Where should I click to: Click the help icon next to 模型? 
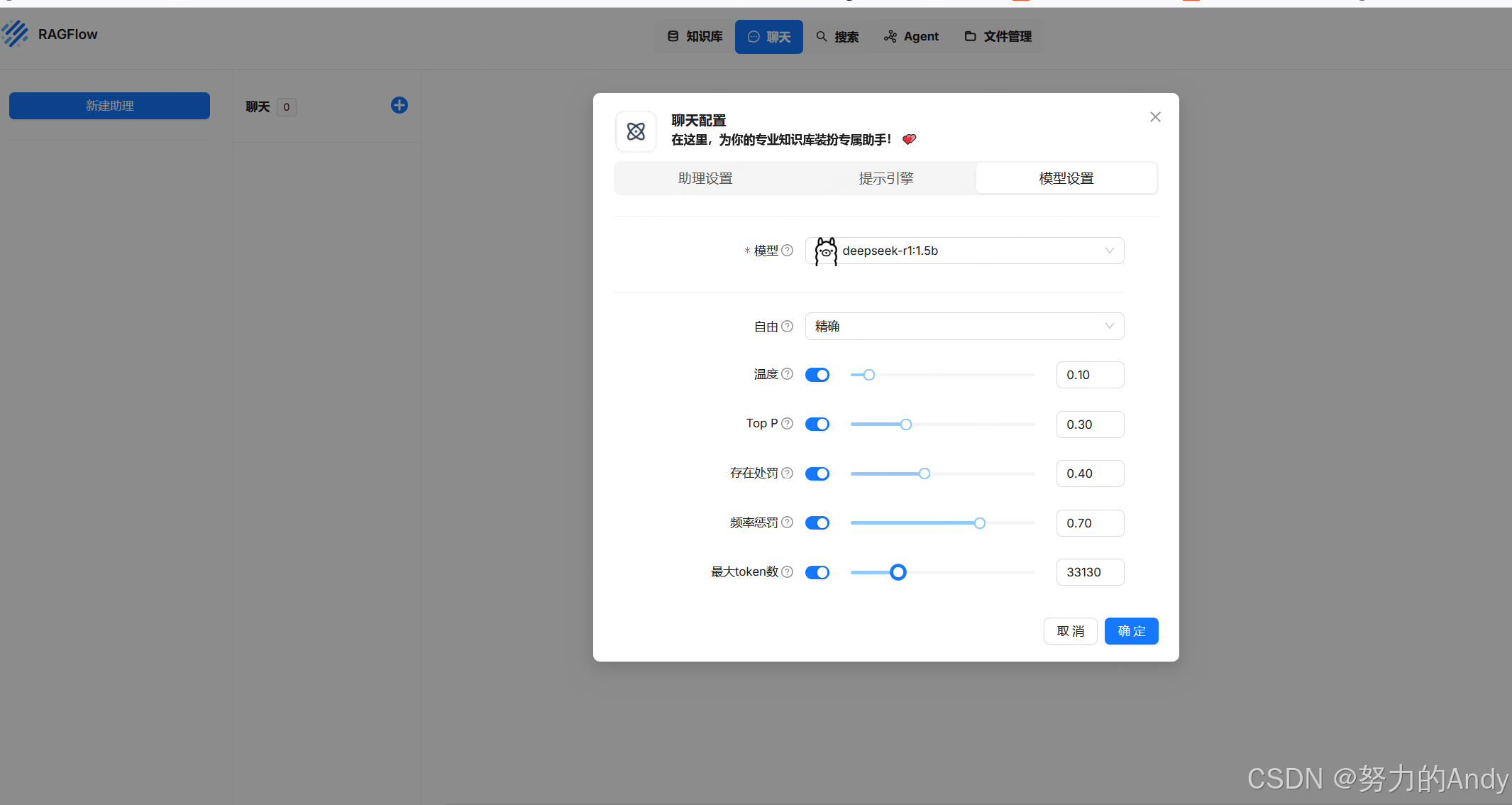[x=787, y=251]
